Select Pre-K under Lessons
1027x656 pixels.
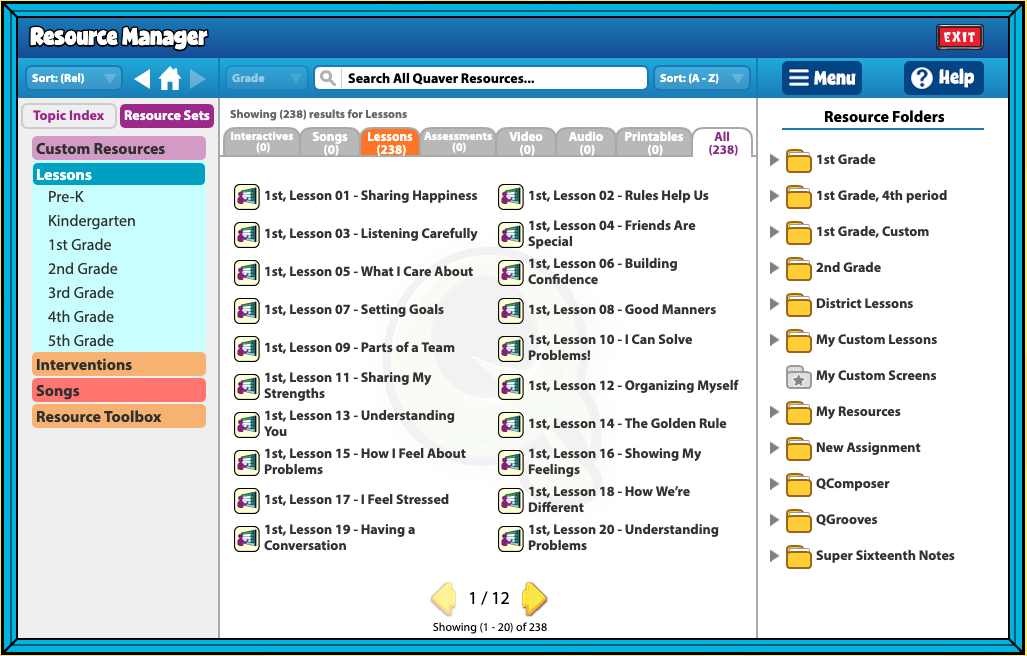coord(65,197)
